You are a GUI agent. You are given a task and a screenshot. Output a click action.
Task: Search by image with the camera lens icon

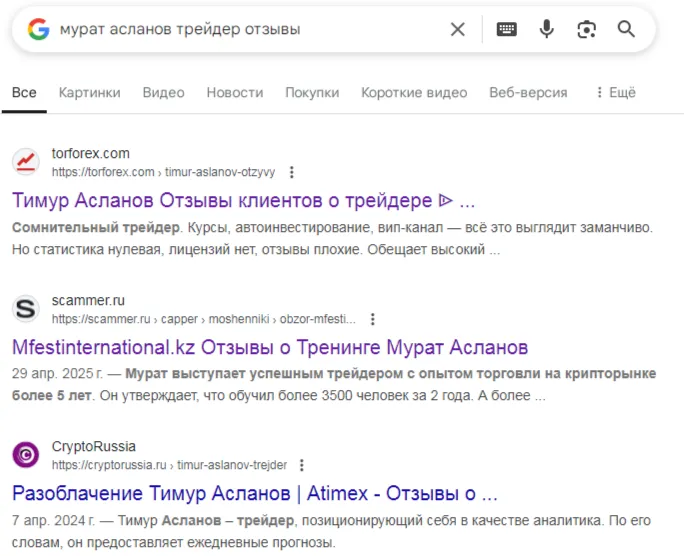pos(586,30)
